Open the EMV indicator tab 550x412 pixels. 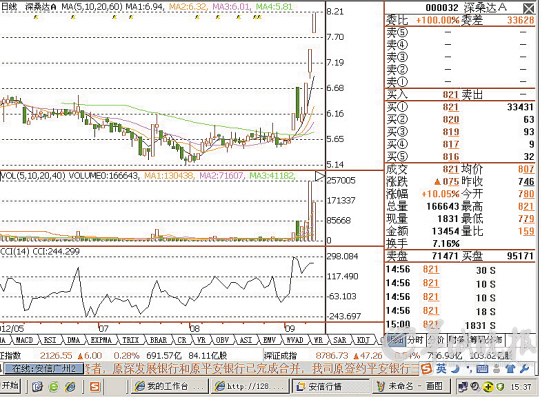(269, 340)
